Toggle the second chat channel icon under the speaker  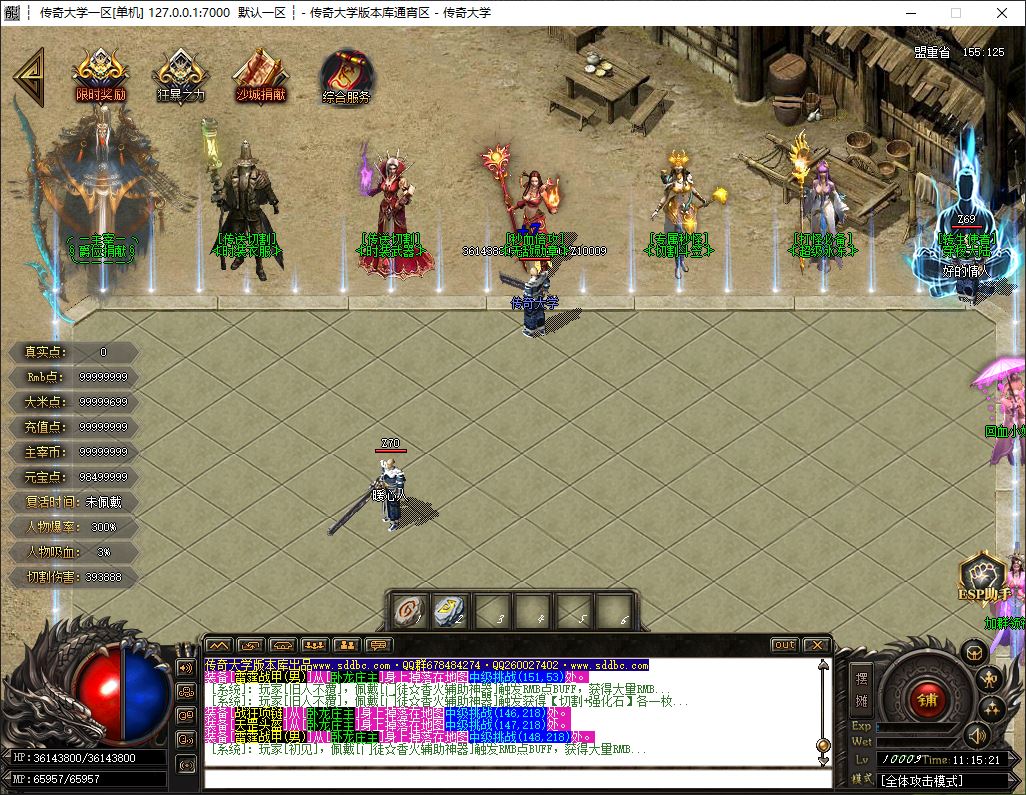pos(186,692)
